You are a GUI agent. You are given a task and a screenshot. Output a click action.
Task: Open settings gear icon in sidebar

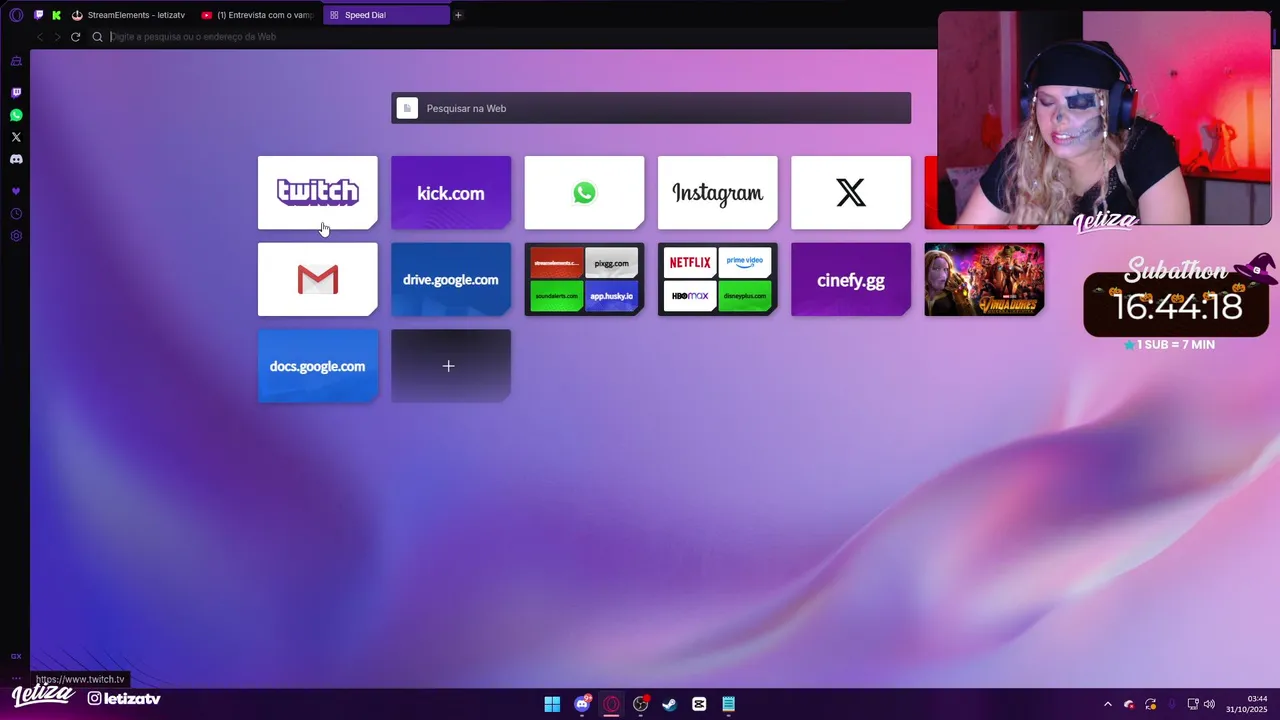16,236
